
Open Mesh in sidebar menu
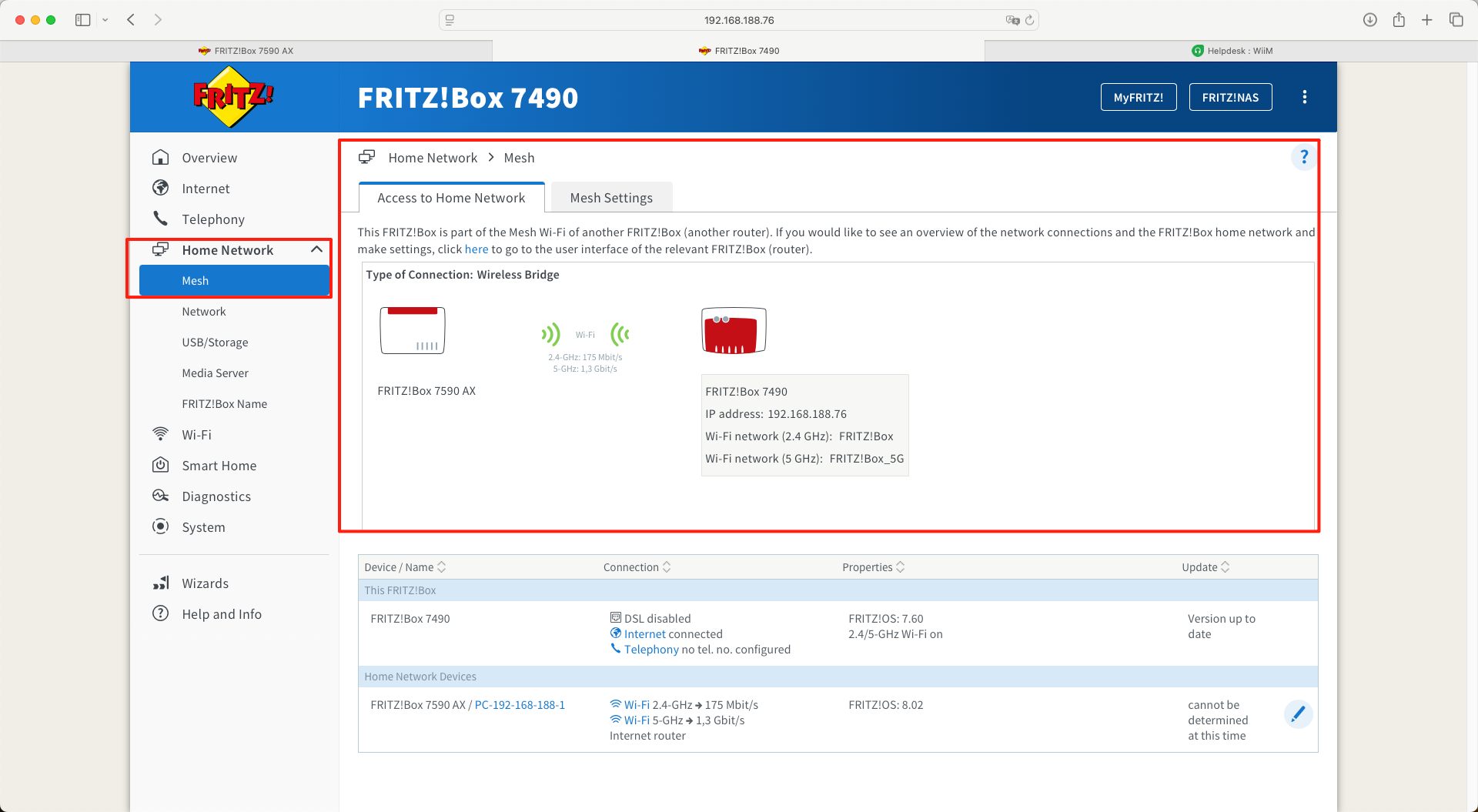(234, 280)
